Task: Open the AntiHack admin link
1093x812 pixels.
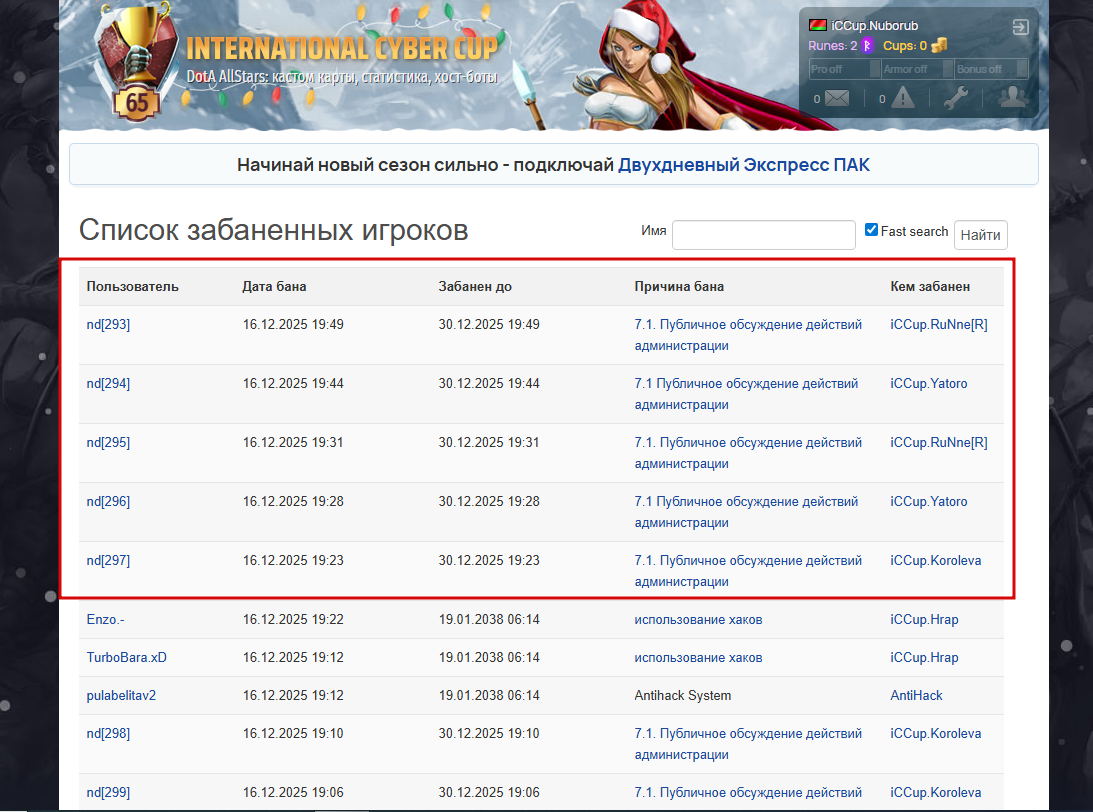Action: point(916,696)
